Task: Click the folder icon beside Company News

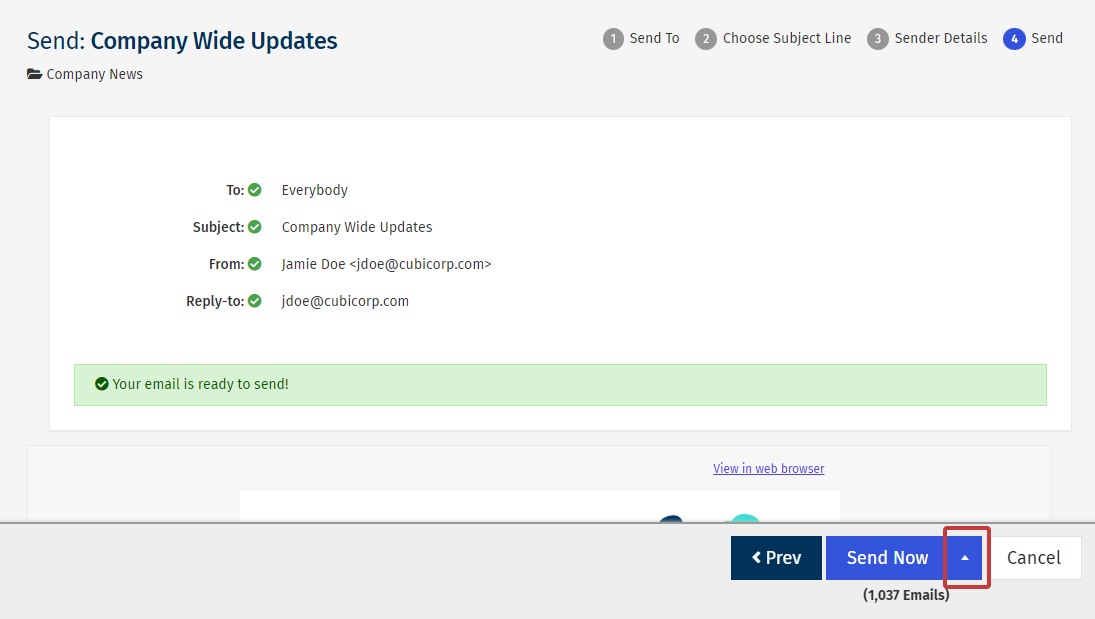Action: 34,74
